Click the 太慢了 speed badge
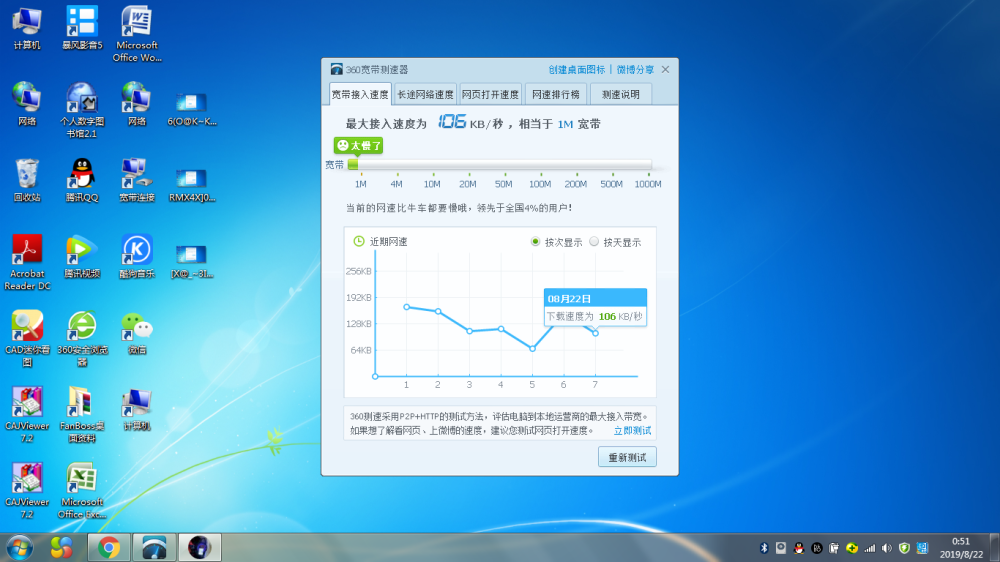The image size is (1000, 562). [x=358, y=145]
